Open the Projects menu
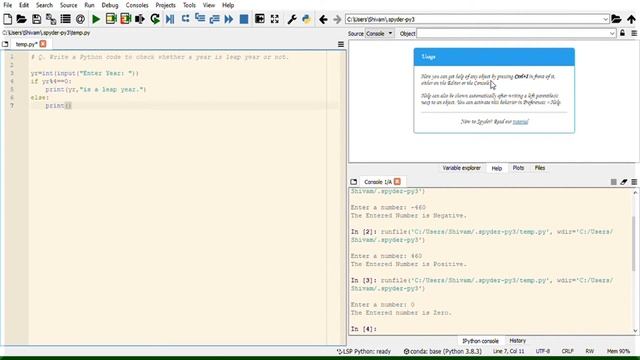The width and height of the screenshot is (640, 360). (165, 5)
